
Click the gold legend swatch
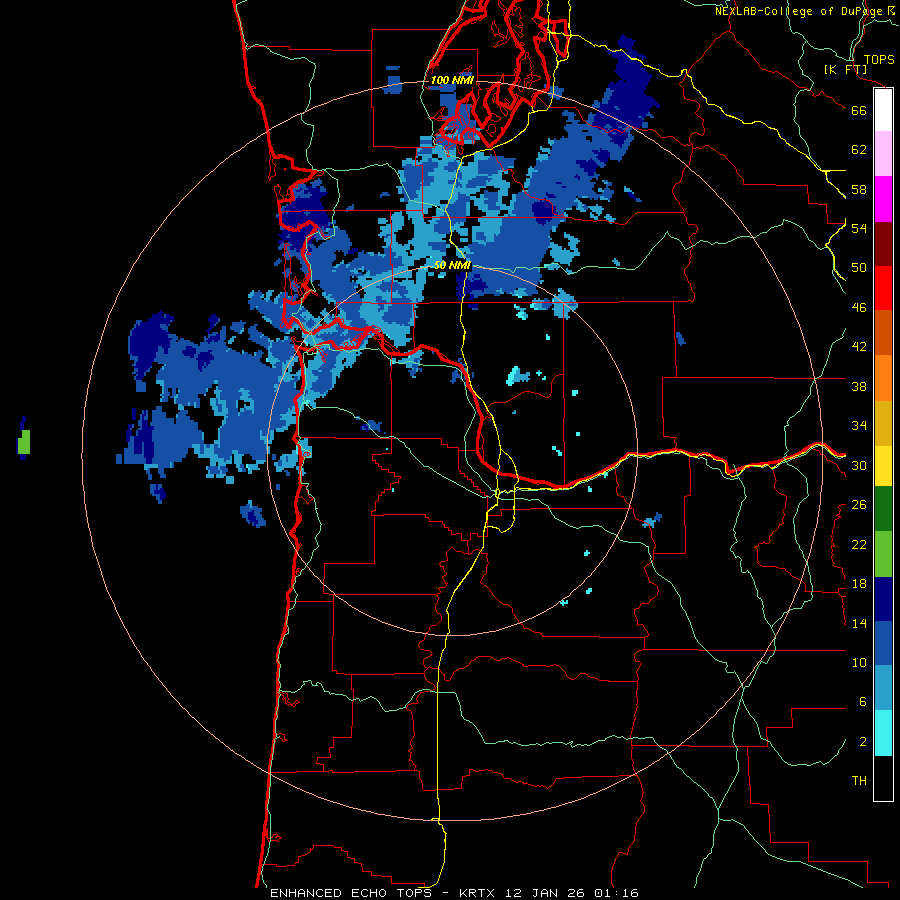pyautogui.click(x=883, y=423)
